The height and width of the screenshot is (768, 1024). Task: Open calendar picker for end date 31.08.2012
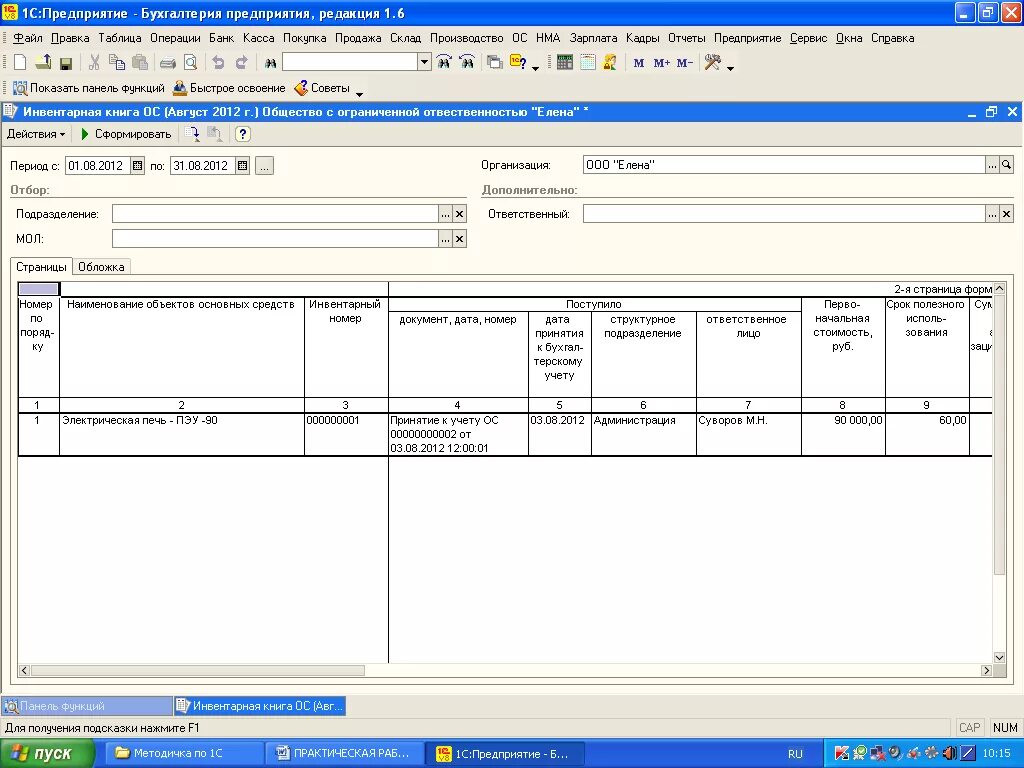point(242,166)
